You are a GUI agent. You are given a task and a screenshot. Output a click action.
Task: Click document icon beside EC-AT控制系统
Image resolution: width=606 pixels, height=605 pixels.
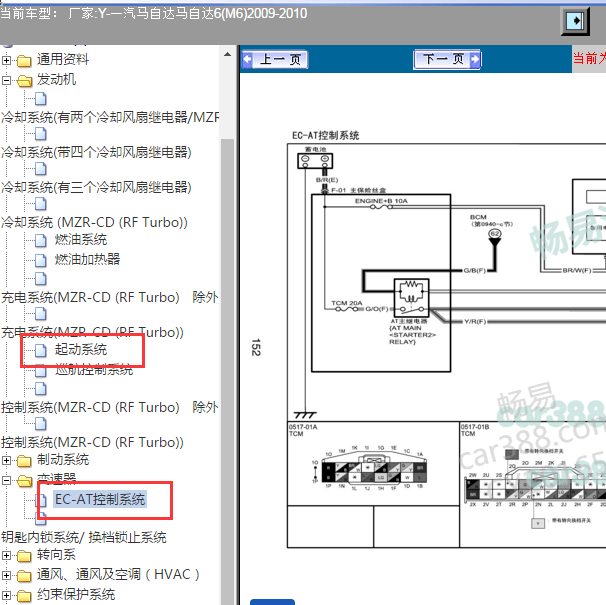[41, 500]
